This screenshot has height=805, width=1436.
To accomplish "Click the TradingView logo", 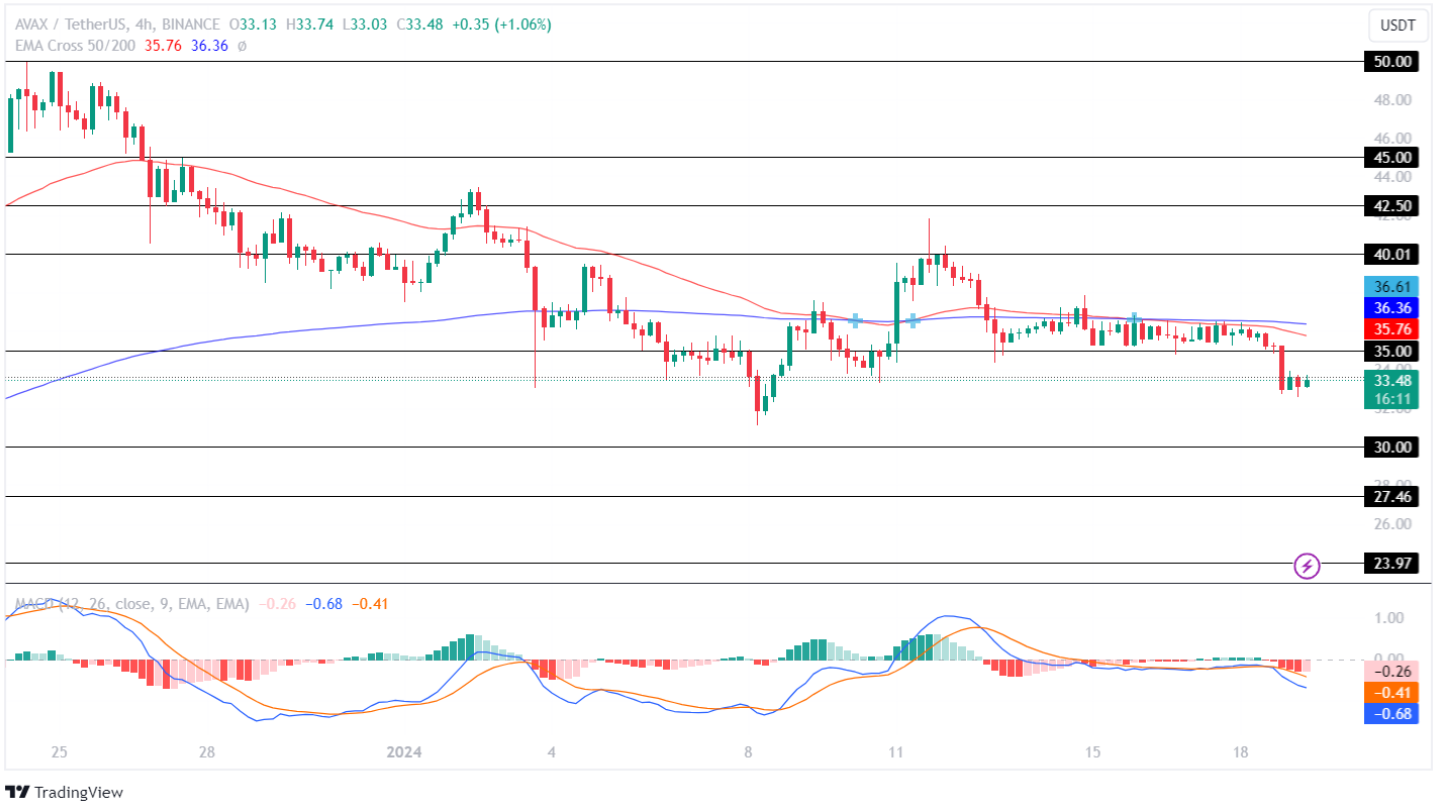I will (x=65, y=792).
